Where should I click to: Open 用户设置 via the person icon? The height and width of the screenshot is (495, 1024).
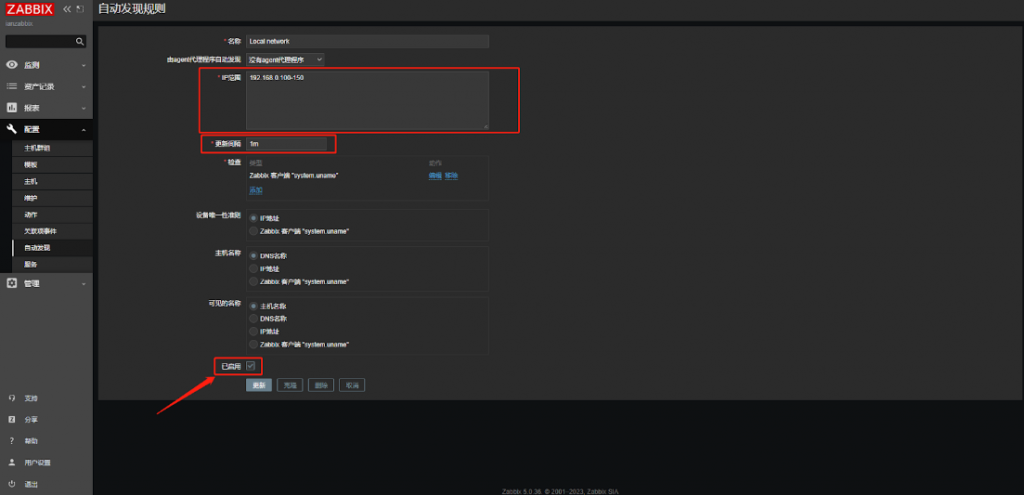coord(12,462)
